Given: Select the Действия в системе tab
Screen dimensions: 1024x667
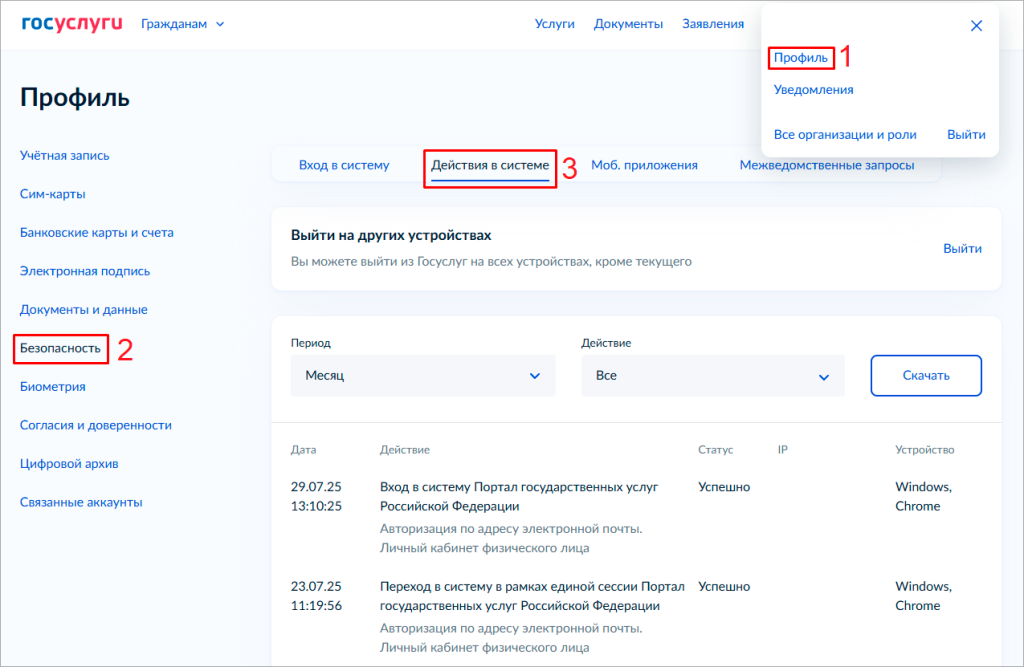Looking at the screenshot, I should pos(490,165).
